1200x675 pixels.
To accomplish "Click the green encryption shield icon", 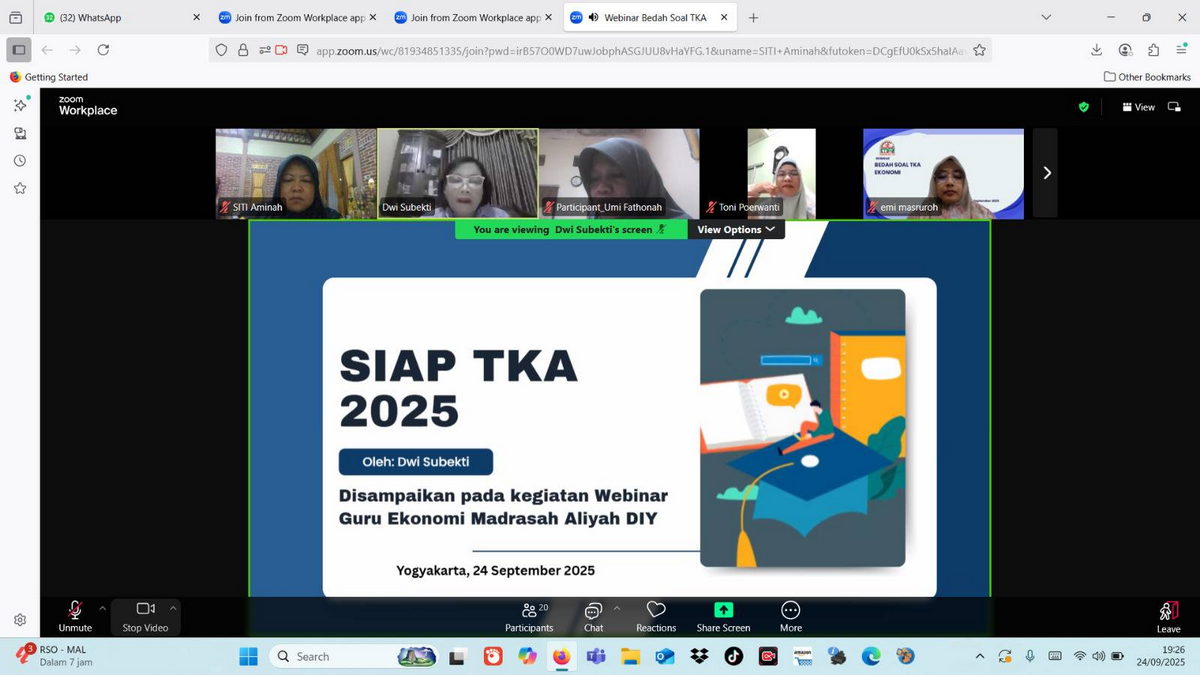I will tap(1083, 107).
